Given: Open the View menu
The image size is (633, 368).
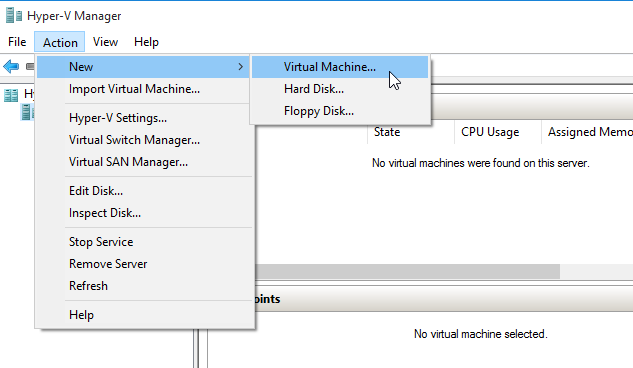Looking at the screenshot, I should tap(105, 42).
